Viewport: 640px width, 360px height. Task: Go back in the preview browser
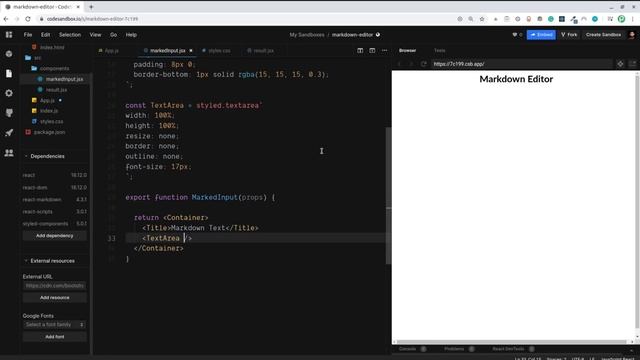(399, 64)
